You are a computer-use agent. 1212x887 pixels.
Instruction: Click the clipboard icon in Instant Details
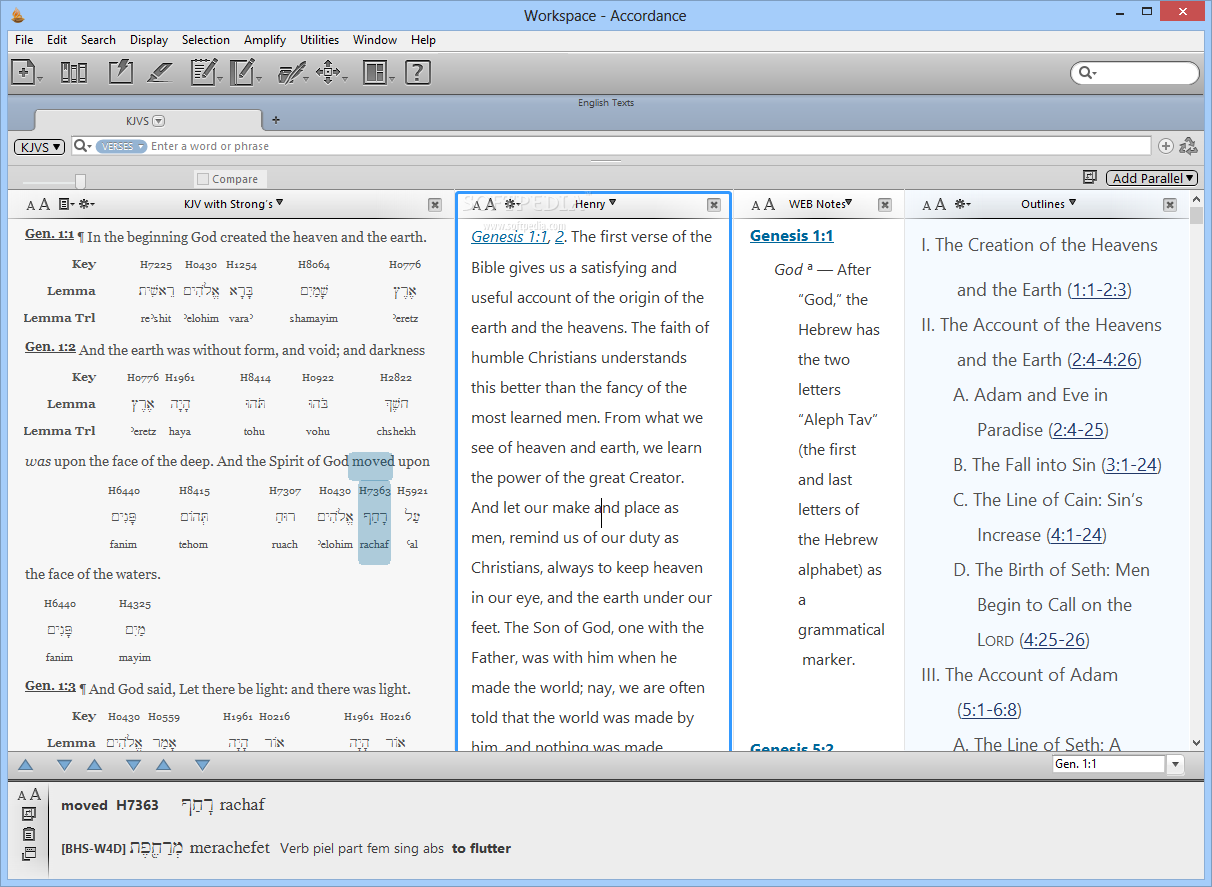point(28,833)
